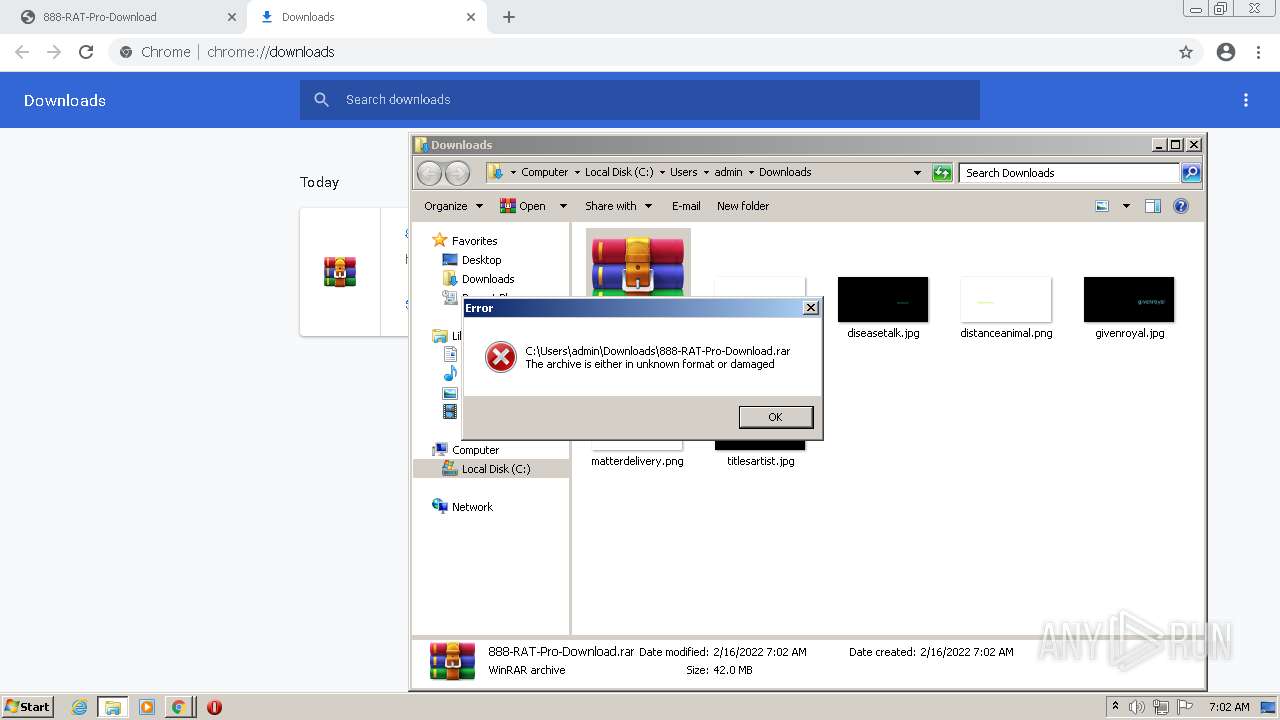Reload the Chrome page
The image size is (1280, 720).
click(x=86, y=52)
